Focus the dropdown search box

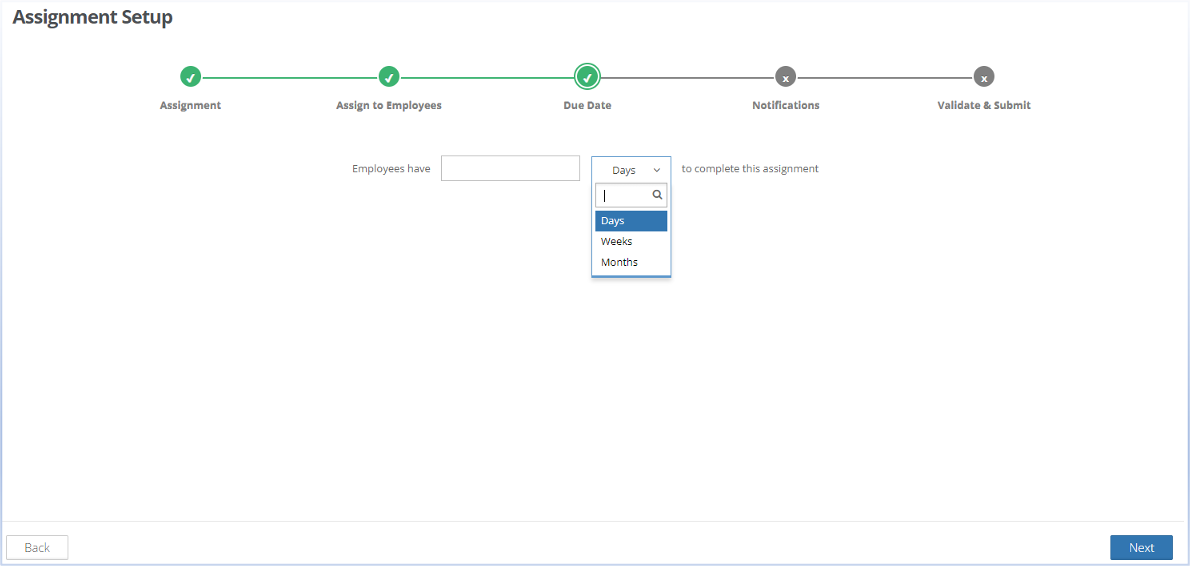(631, 195)
